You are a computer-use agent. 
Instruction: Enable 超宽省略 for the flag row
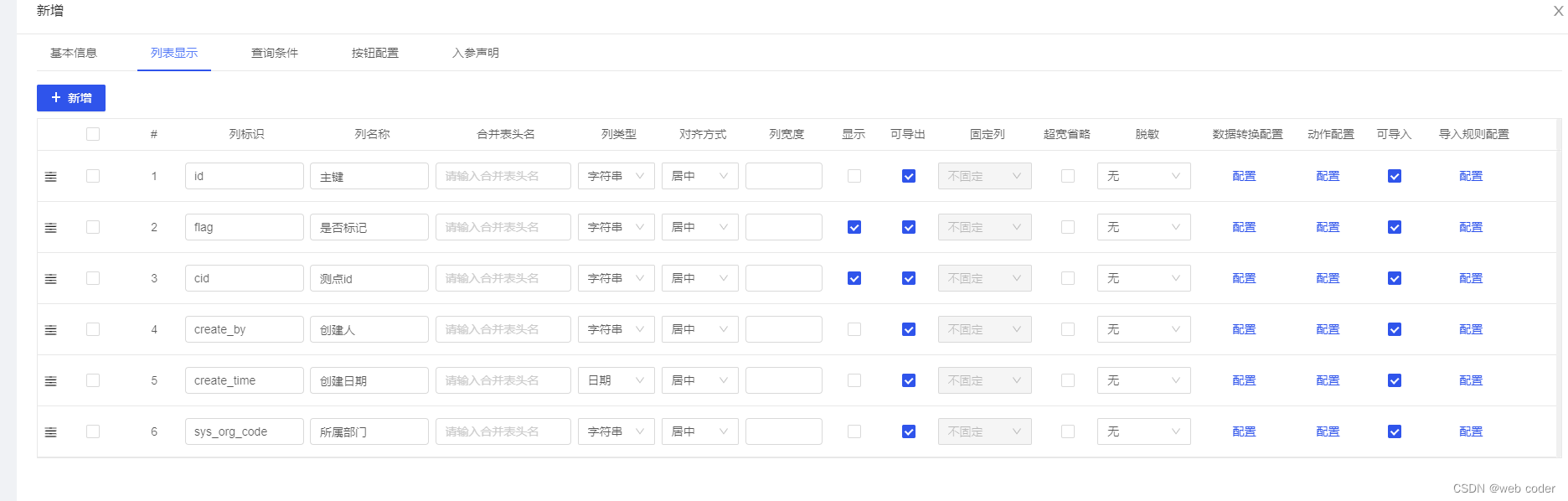click(x=1068, y=227)
